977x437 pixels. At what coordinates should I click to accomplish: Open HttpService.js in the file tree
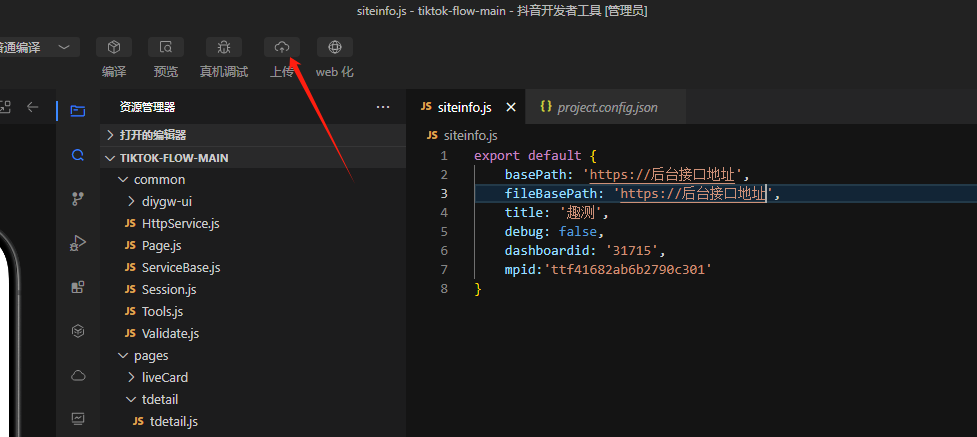coord(180,223)
